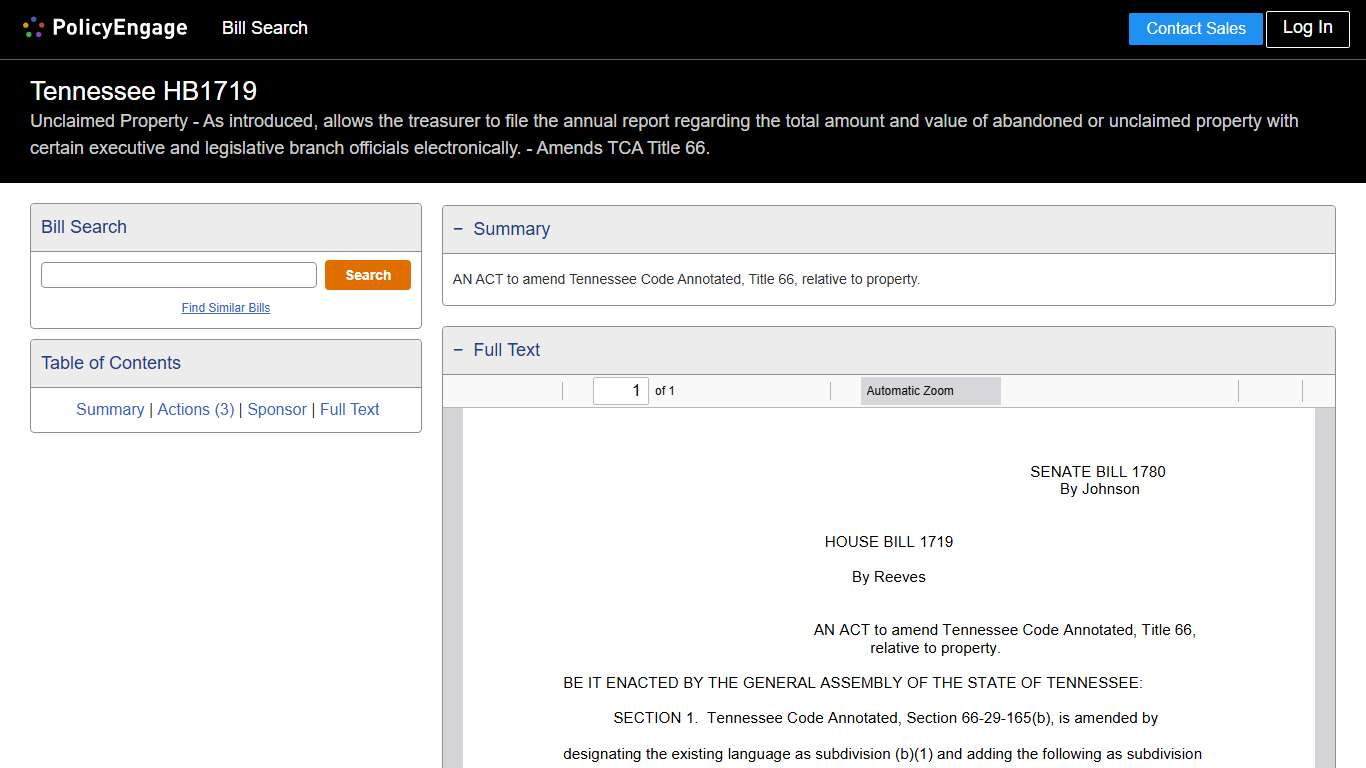
Task: Click the Contact Sales button
Action: point(1195,29)
